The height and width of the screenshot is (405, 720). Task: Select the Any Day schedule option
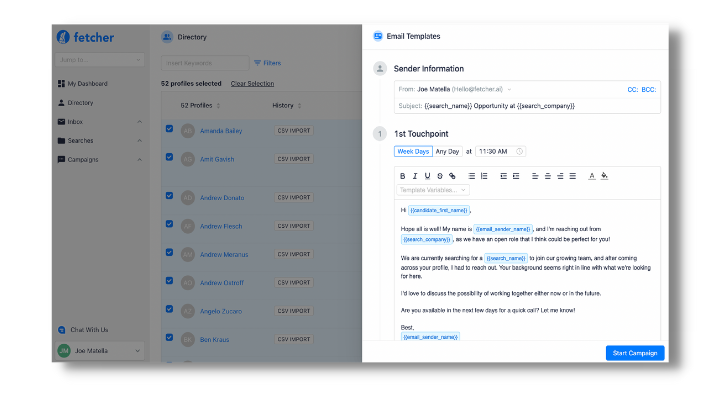(x=447, y=151)
